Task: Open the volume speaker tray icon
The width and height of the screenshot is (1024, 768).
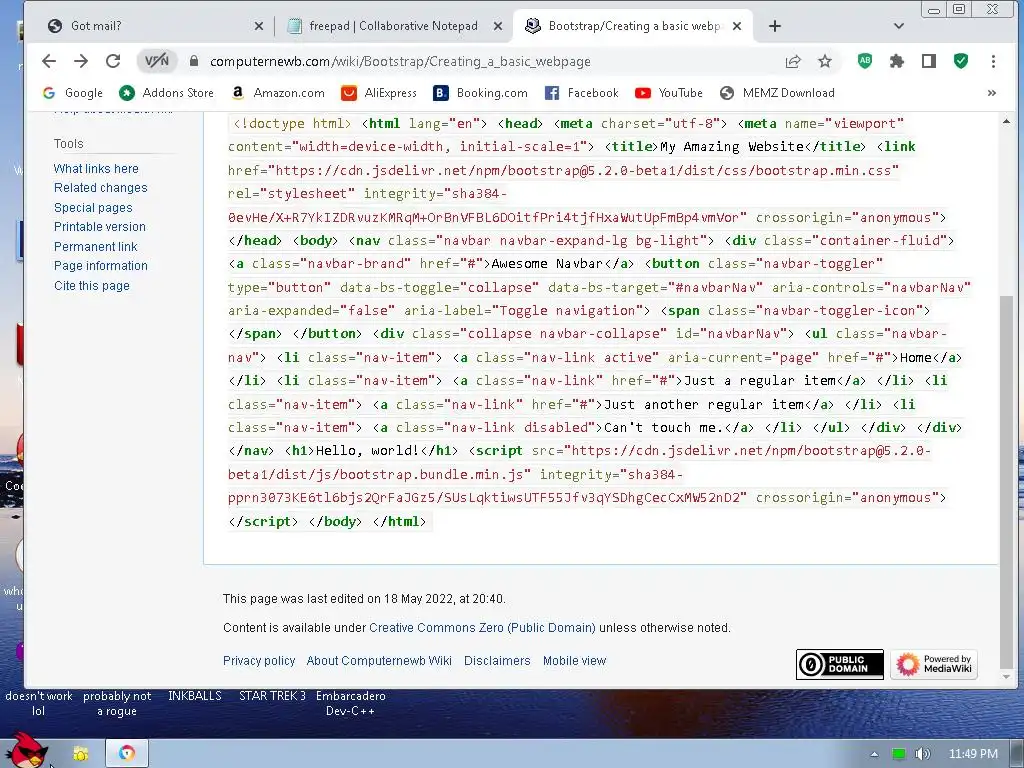Action: click(x=922, y=754)
